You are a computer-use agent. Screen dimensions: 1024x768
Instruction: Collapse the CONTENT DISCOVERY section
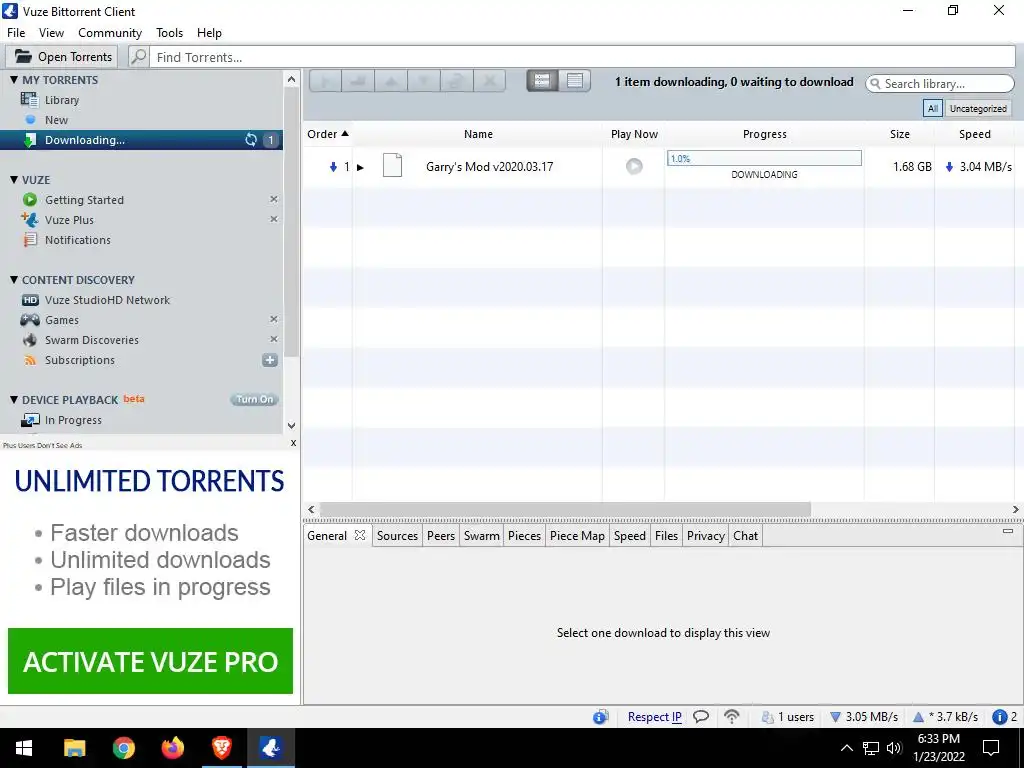pyautogui.click(x=14, y=280)
